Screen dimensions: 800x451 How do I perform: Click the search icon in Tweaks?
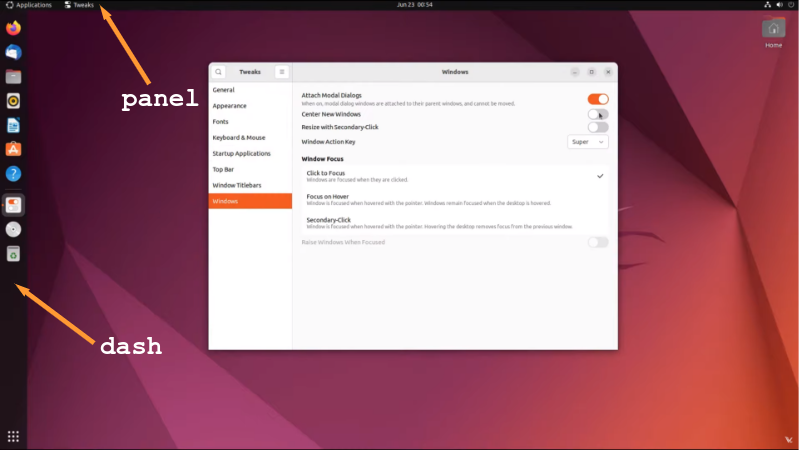point(218,72)
